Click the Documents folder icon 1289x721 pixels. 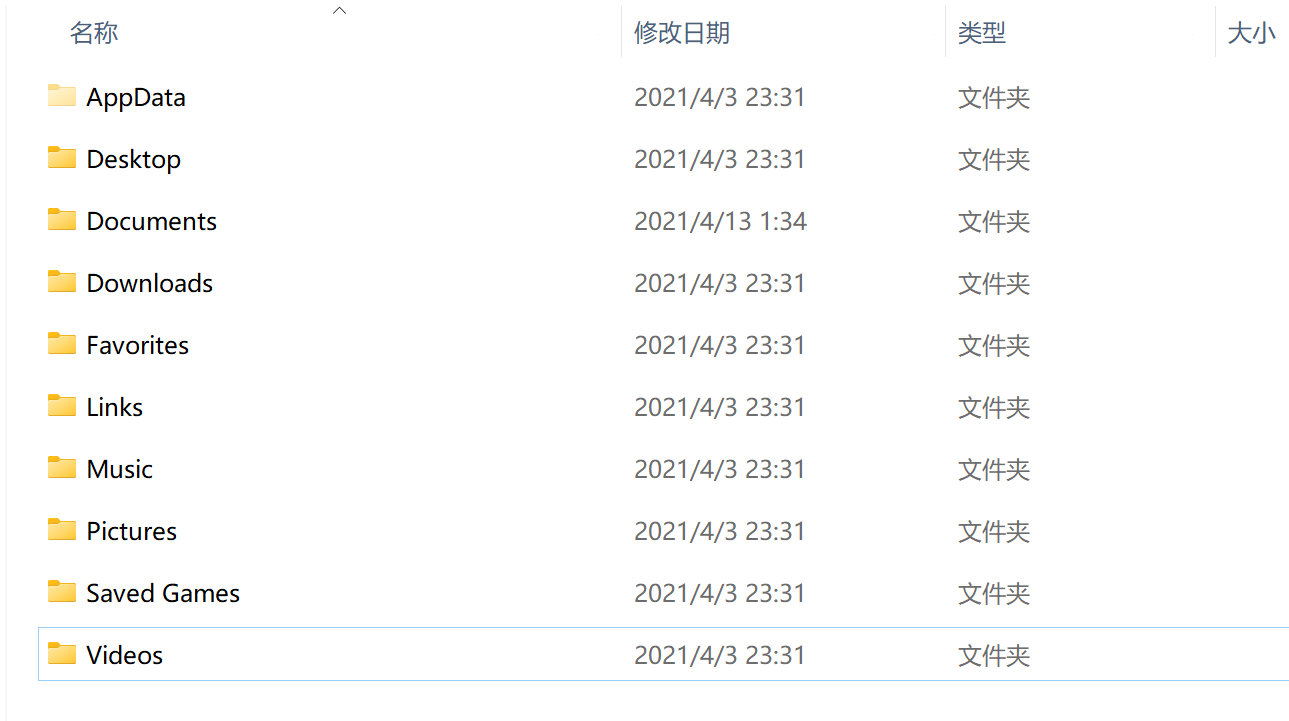pos(62,220)
